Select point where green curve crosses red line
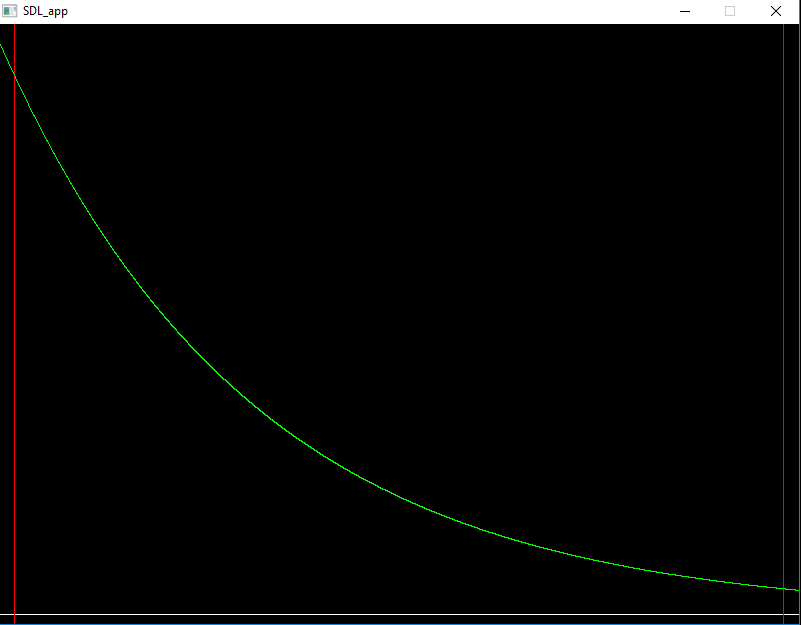The height and width of the screenshot is (625, 801). (15, 76)
